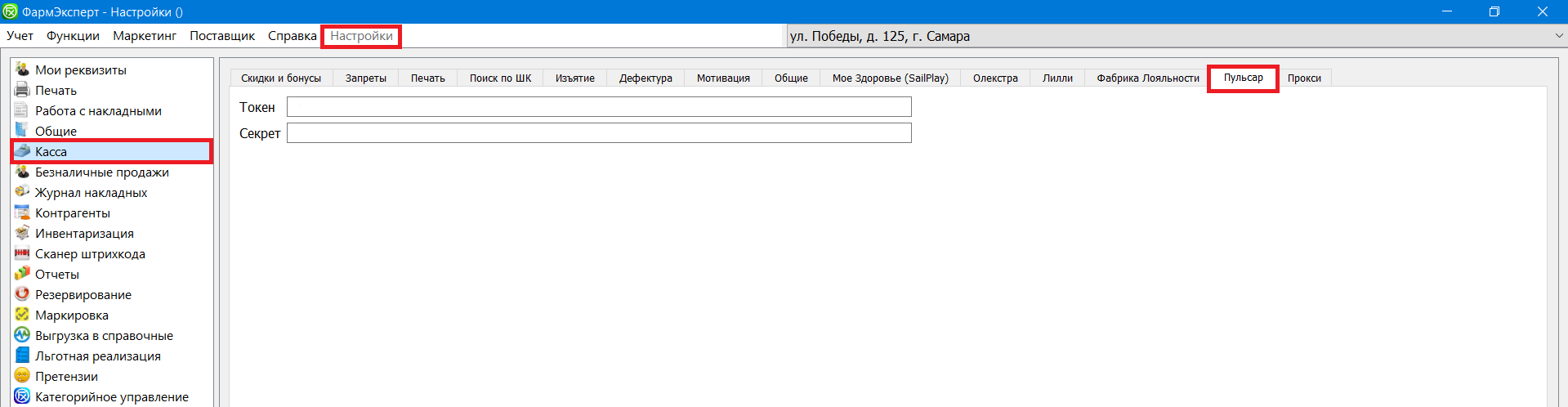Switch to the Скидки и бонусы tab
This screenshot has width=1568, height=407.
coord(281,78)
